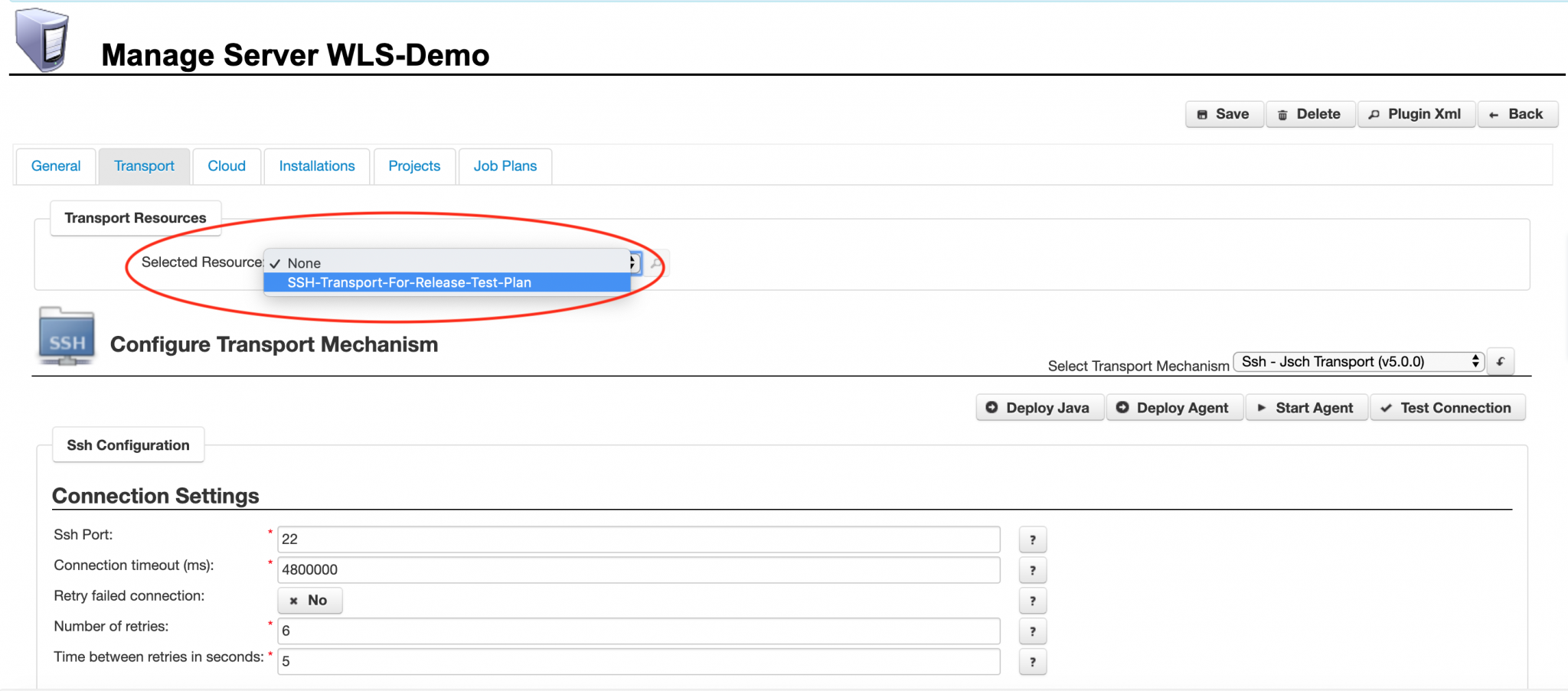1568x691 pixels.
Task: Open the Cloud tab
Action: pos(227,166)
